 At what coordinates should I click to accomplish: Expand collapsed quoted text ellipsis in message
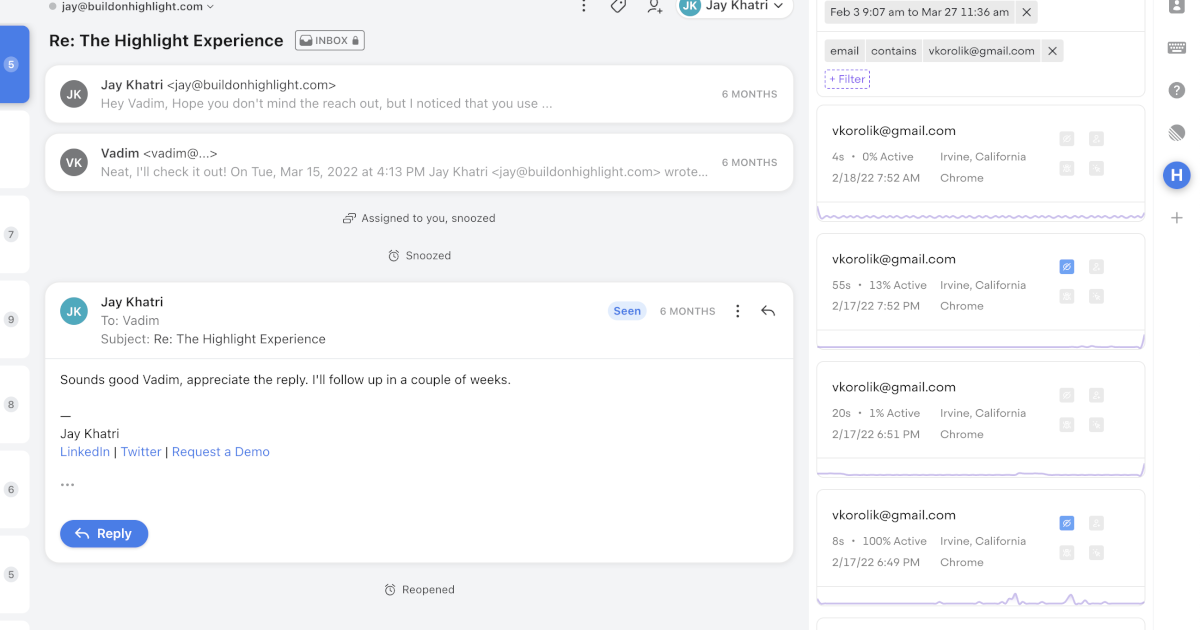click(67, 485)
